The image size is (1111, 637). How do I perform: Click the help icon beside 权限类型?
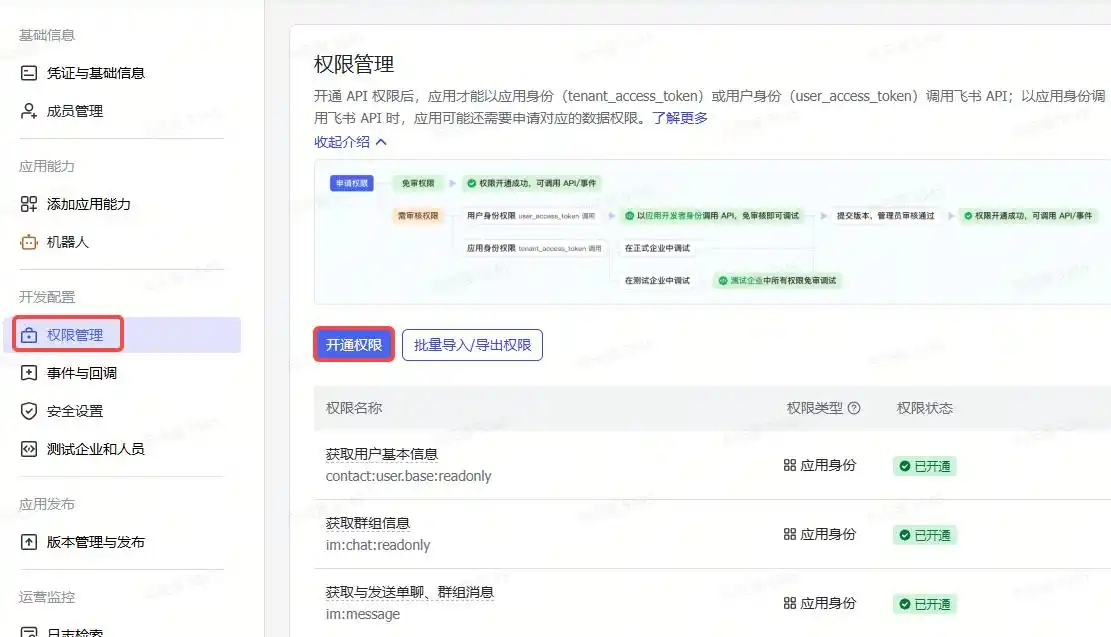pyautogui.click(x=854, y=408)
